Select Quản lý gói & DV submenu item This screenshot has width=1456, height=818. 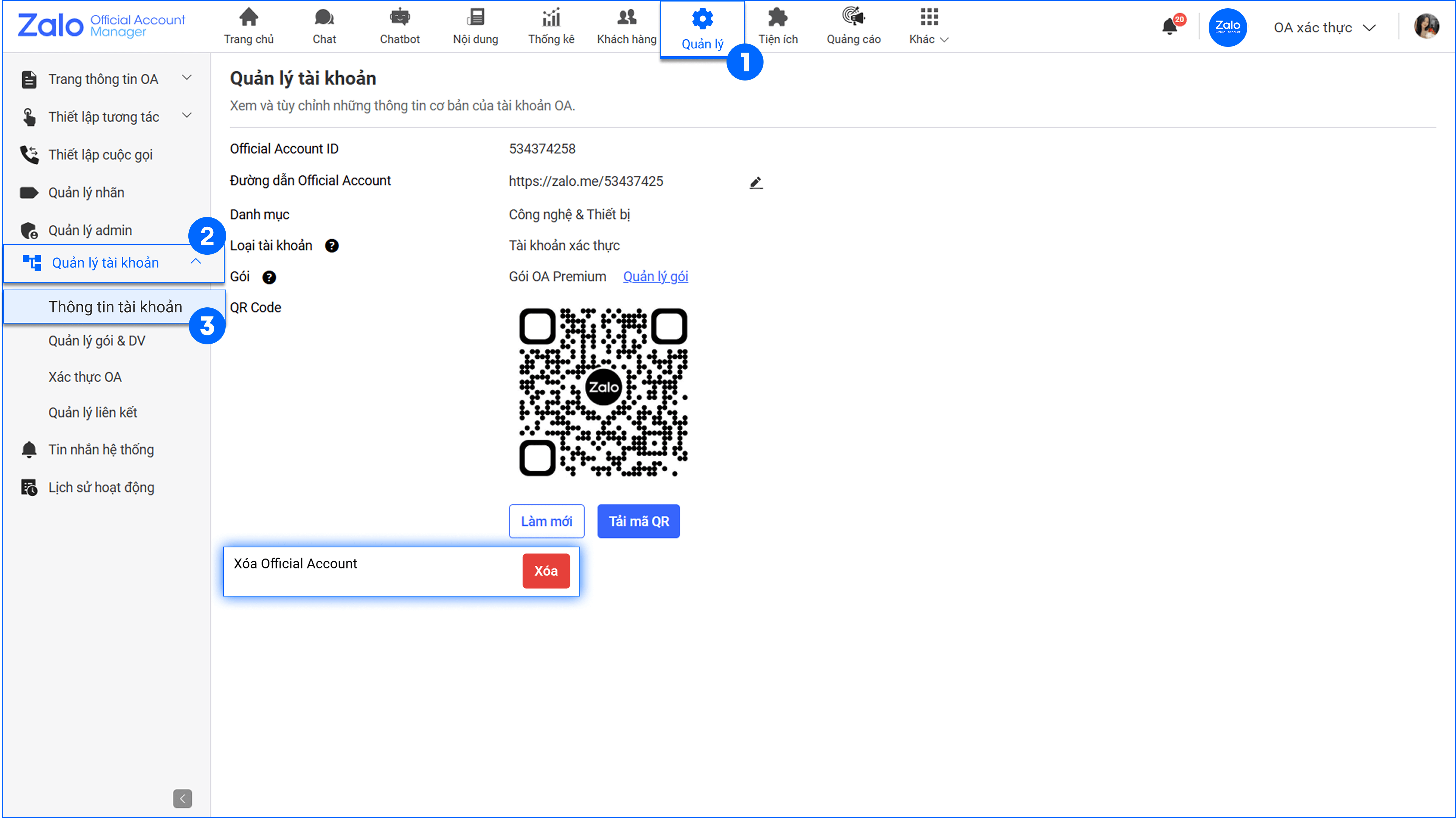[x=97, y=341]
